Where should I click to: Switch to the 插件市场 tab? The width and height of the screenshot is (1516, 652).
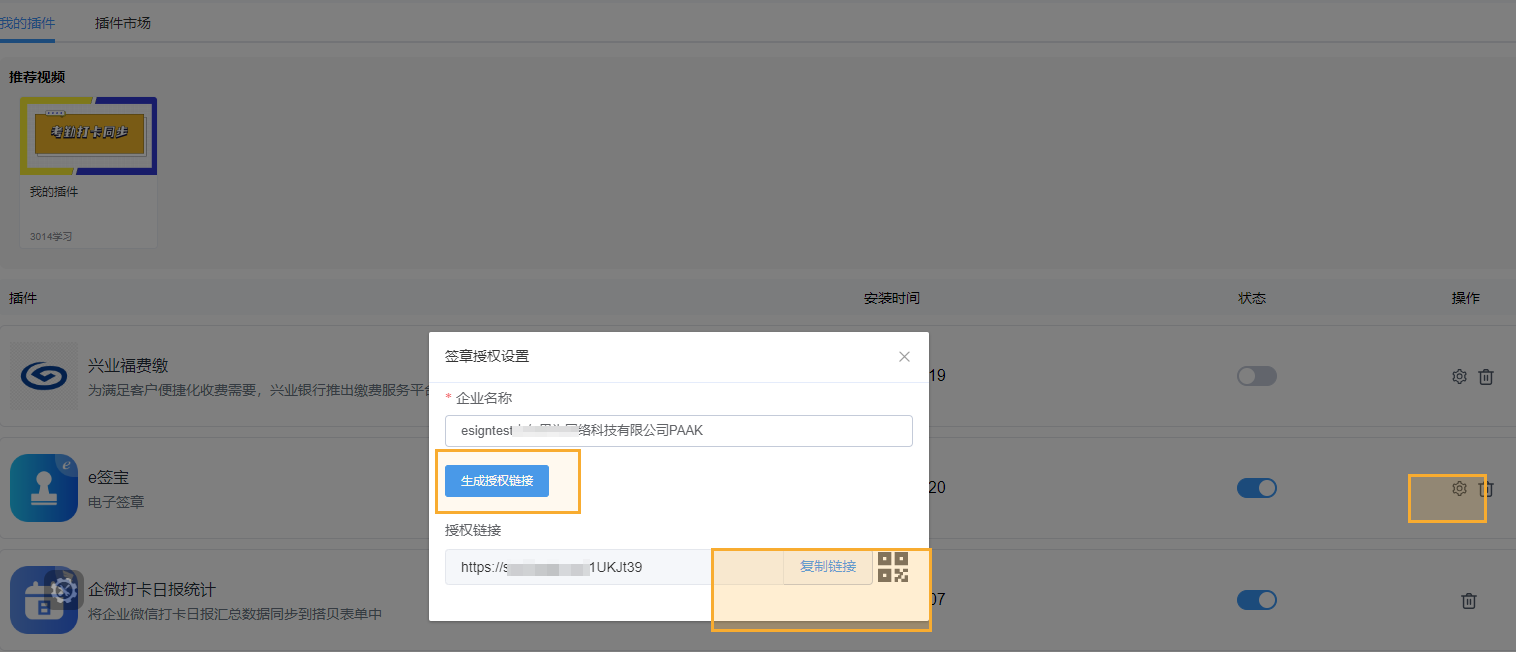pos(122,22)
